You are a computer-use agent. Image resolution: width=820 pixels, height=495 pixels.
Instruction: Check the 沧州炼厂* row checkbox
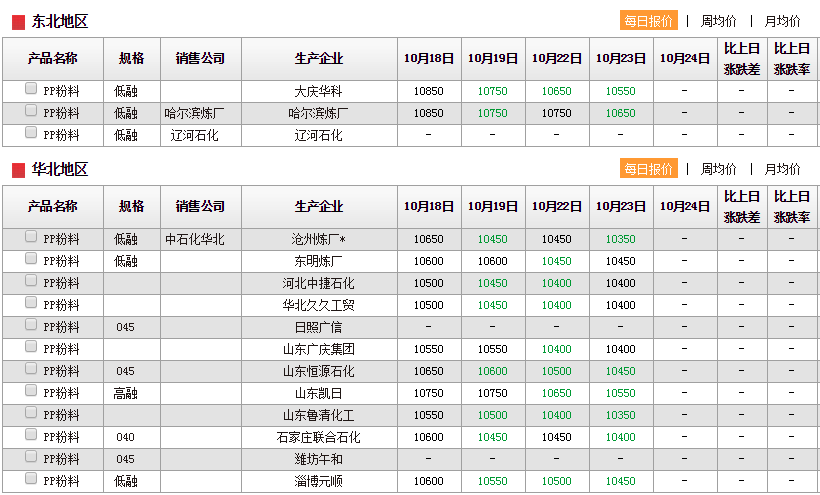coord(31,236)
